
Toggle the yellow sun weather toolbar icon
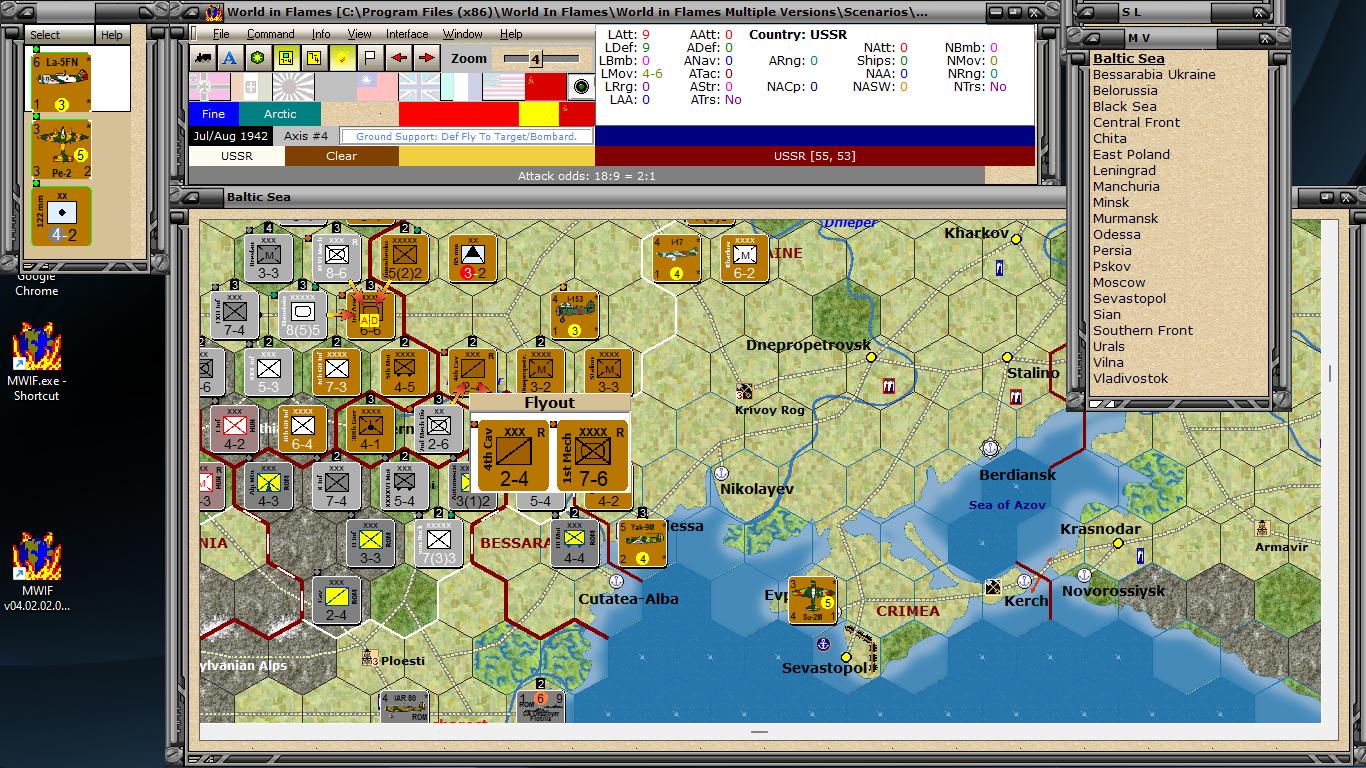coord(342,58)
